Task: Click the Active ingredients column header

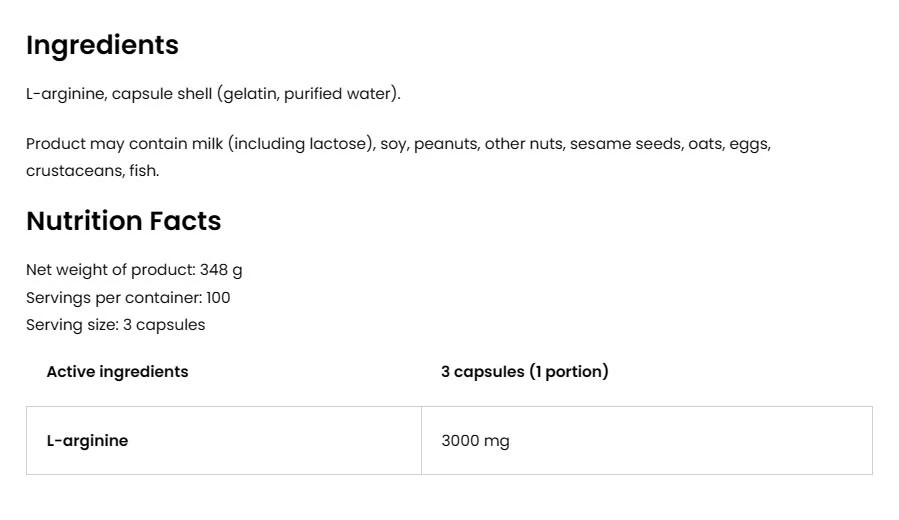Action: tap(117, 372)
